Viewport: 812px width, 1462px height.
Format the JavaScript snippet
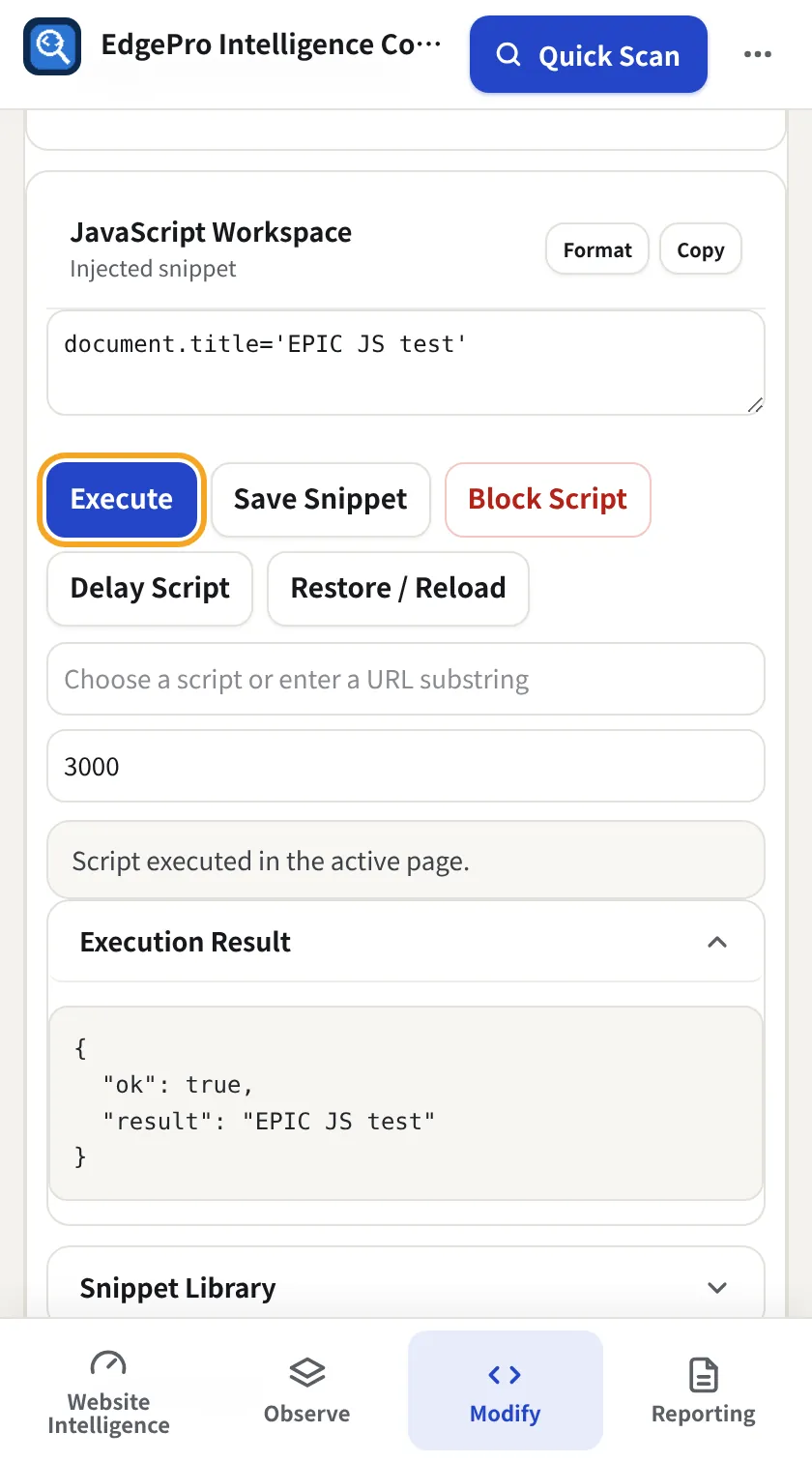pyautogui.click(x=597, y=250)
